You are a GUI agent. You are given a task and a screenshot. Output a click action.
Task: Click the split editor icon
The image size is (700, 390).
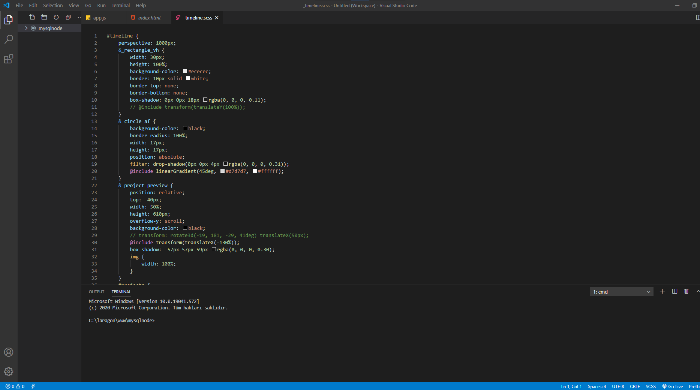[697, 17]
